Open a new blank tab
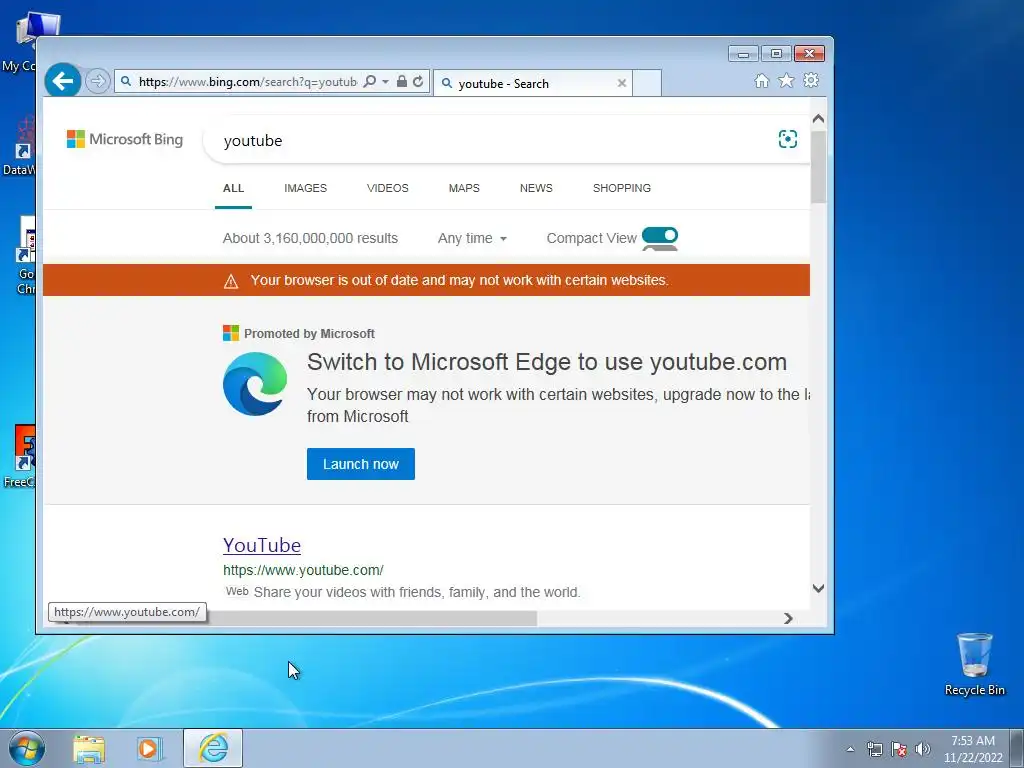This screenshot has width=1024, height=768. tap(647, 83)
